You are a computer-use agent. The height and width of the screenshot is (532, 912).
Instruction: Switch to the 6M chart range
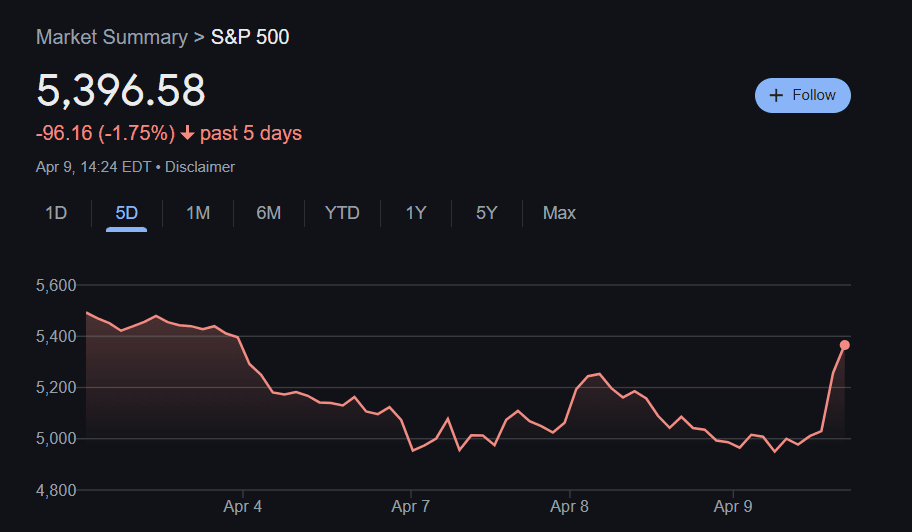268,213
